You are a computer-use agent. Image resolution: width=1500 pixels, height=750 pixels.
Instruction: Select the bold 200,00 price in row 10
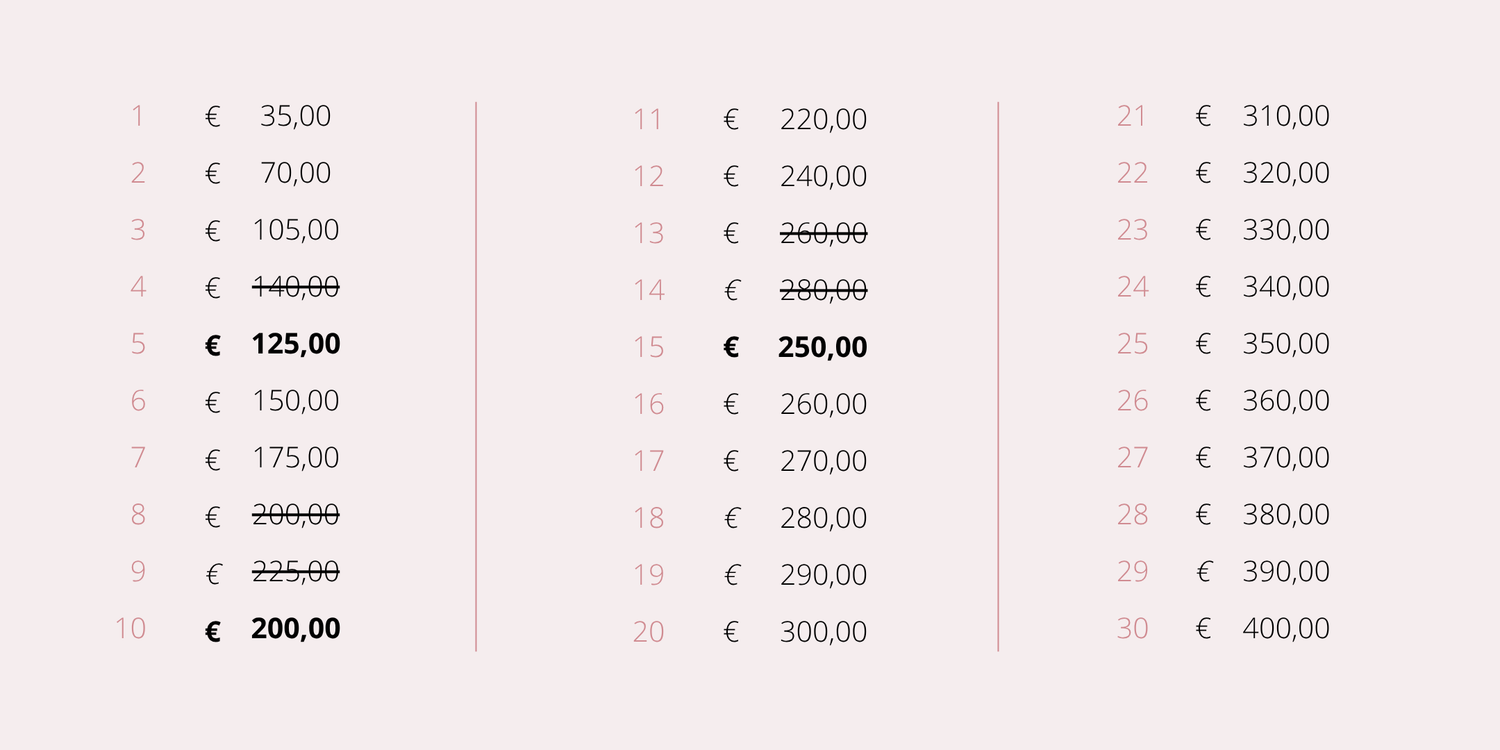[x=296, y=630]
